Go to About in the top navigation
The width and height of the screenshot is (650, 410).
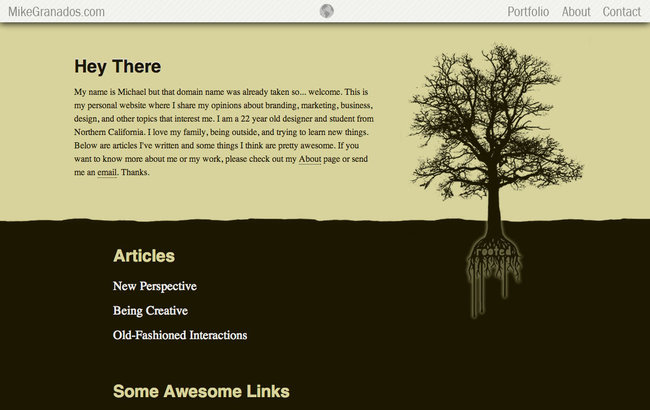click(x=576, y=12)
